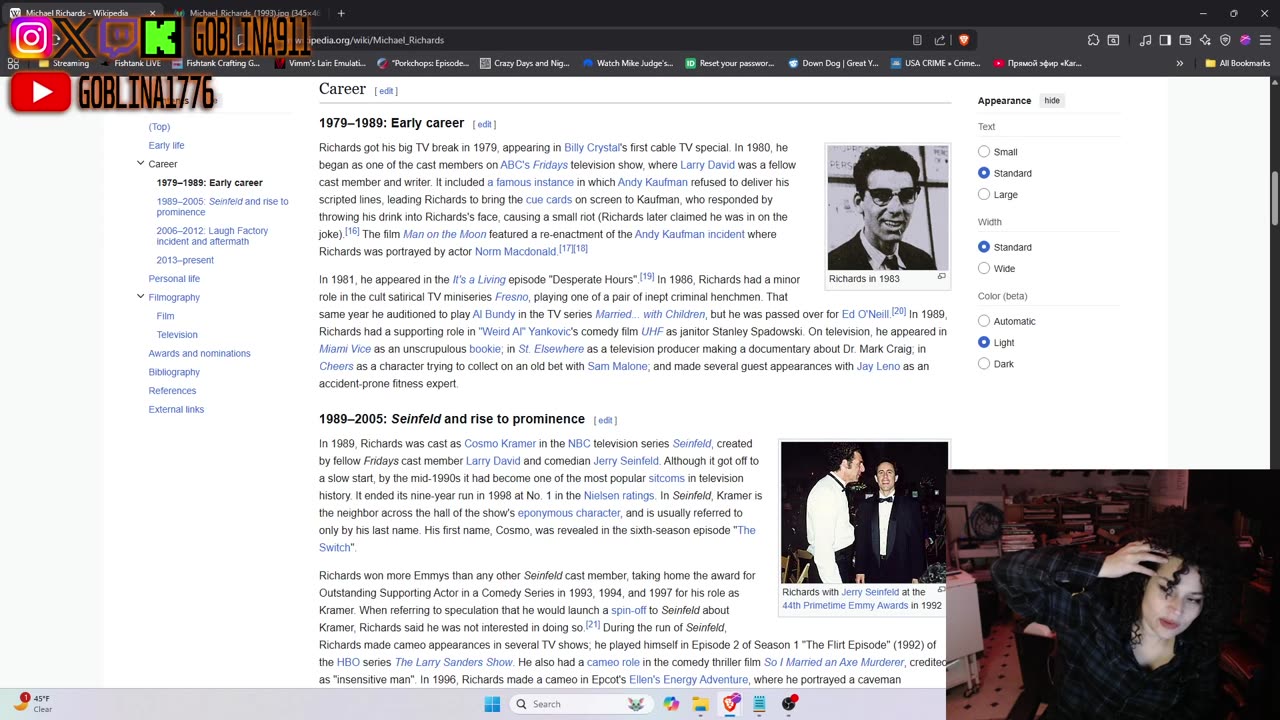Click the Brave Shields lion icon
Viewport: 1280px width, 720px height.
[x=964, y=40]
